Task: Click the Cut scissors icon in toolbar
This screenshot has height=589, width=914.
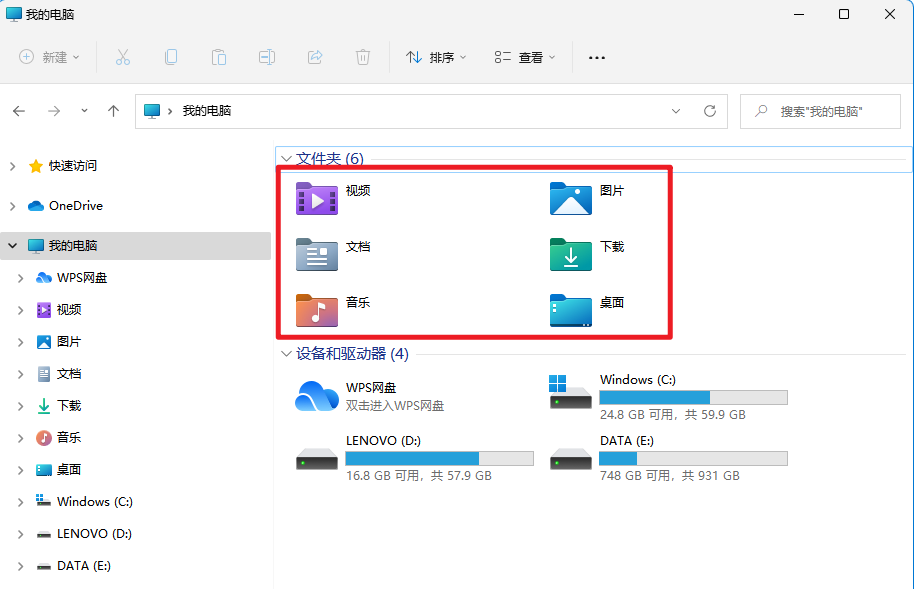Action: coord(122,57)
